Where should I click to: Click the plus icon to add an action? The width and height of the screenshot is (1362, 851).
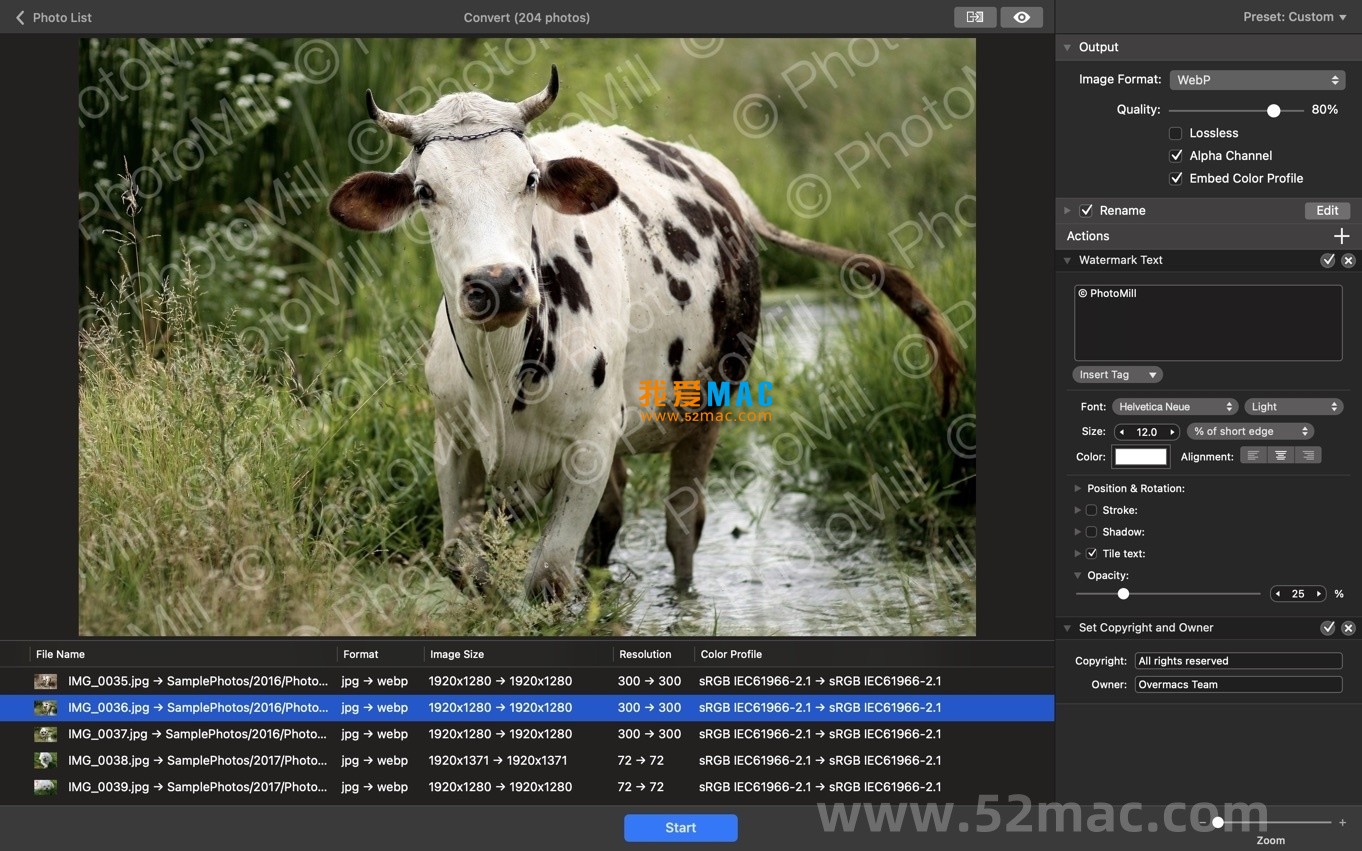point(1342,235)
